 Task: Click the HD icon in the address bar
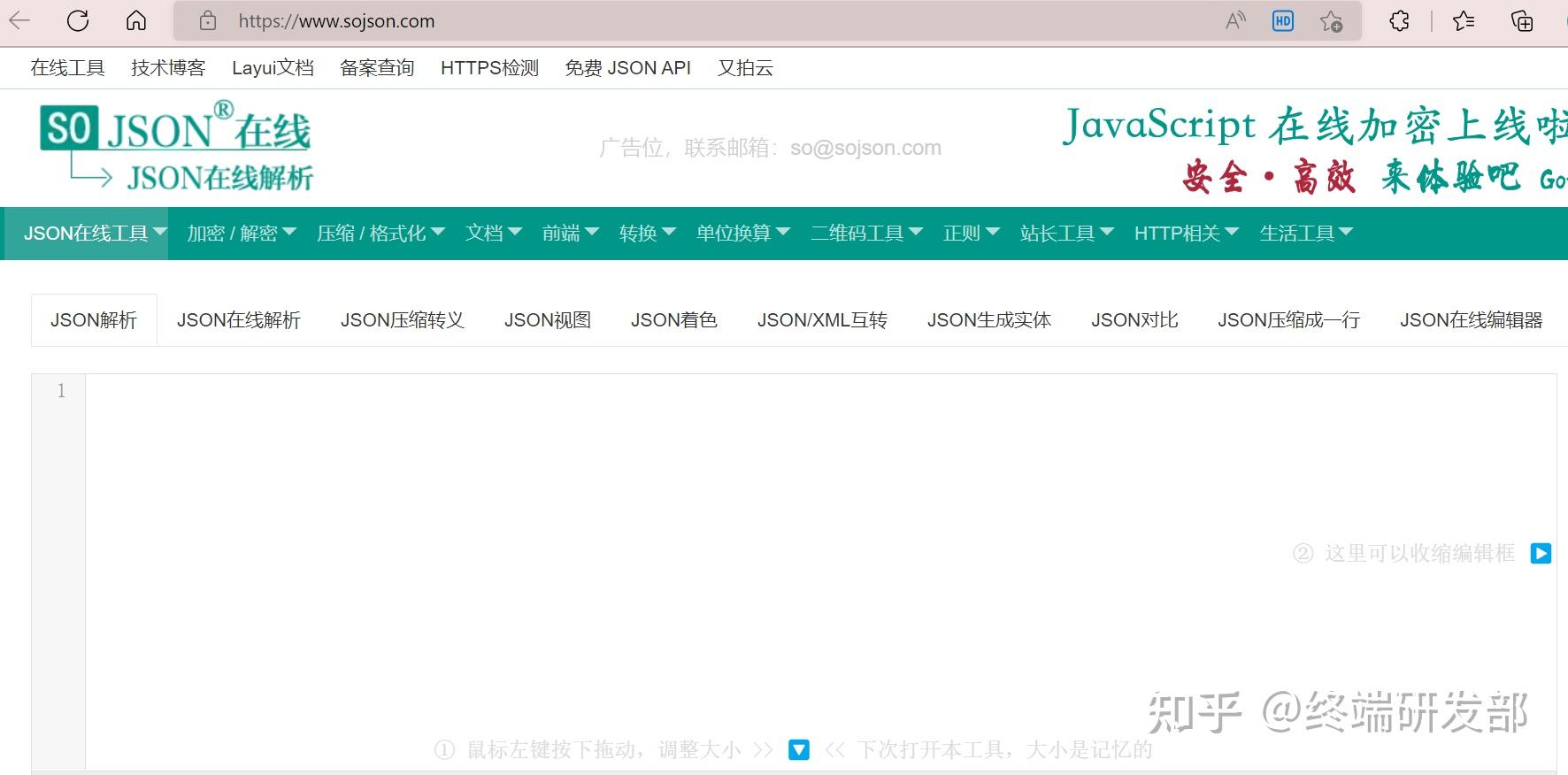tap(1283, 21)
